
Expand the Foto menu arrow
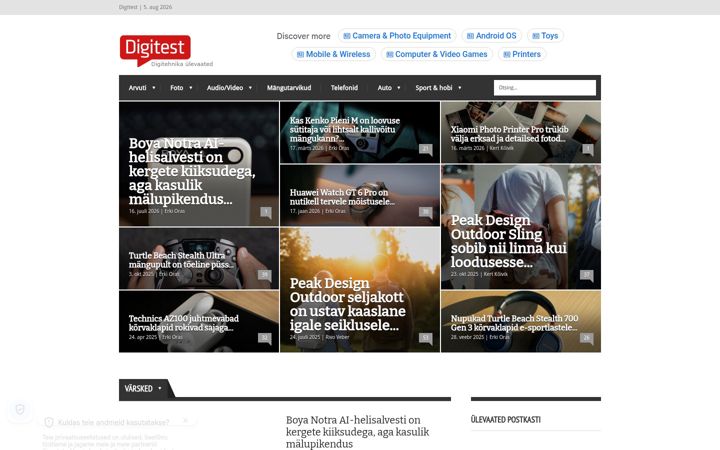click(191, 88)
